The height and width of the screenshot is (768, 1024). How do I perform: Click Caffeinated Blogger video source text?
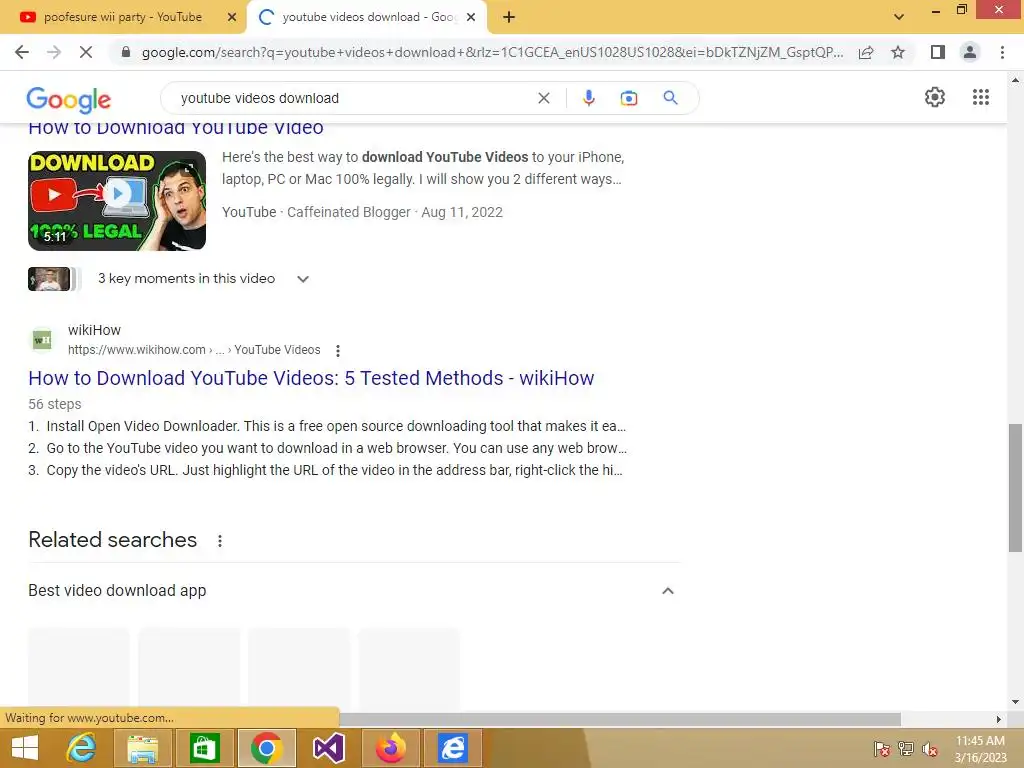[349, 212]
